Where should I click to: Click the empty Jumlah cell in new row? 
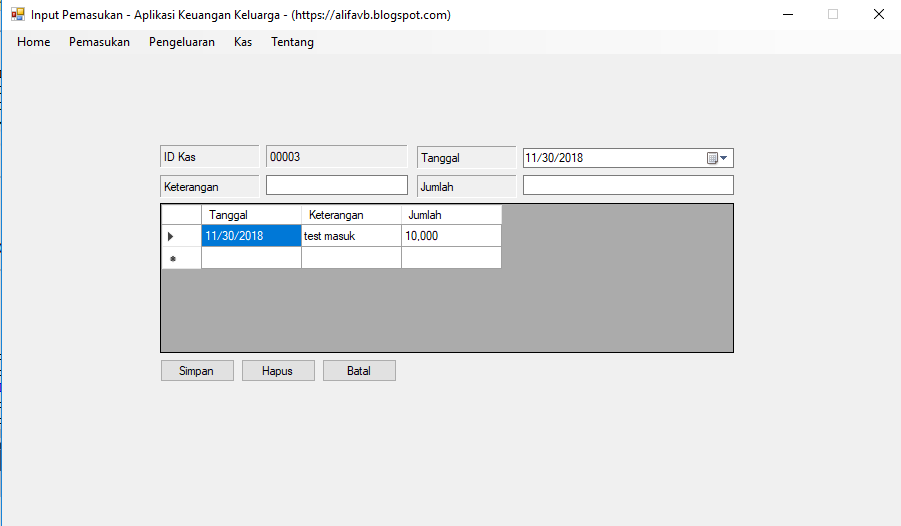451,258
